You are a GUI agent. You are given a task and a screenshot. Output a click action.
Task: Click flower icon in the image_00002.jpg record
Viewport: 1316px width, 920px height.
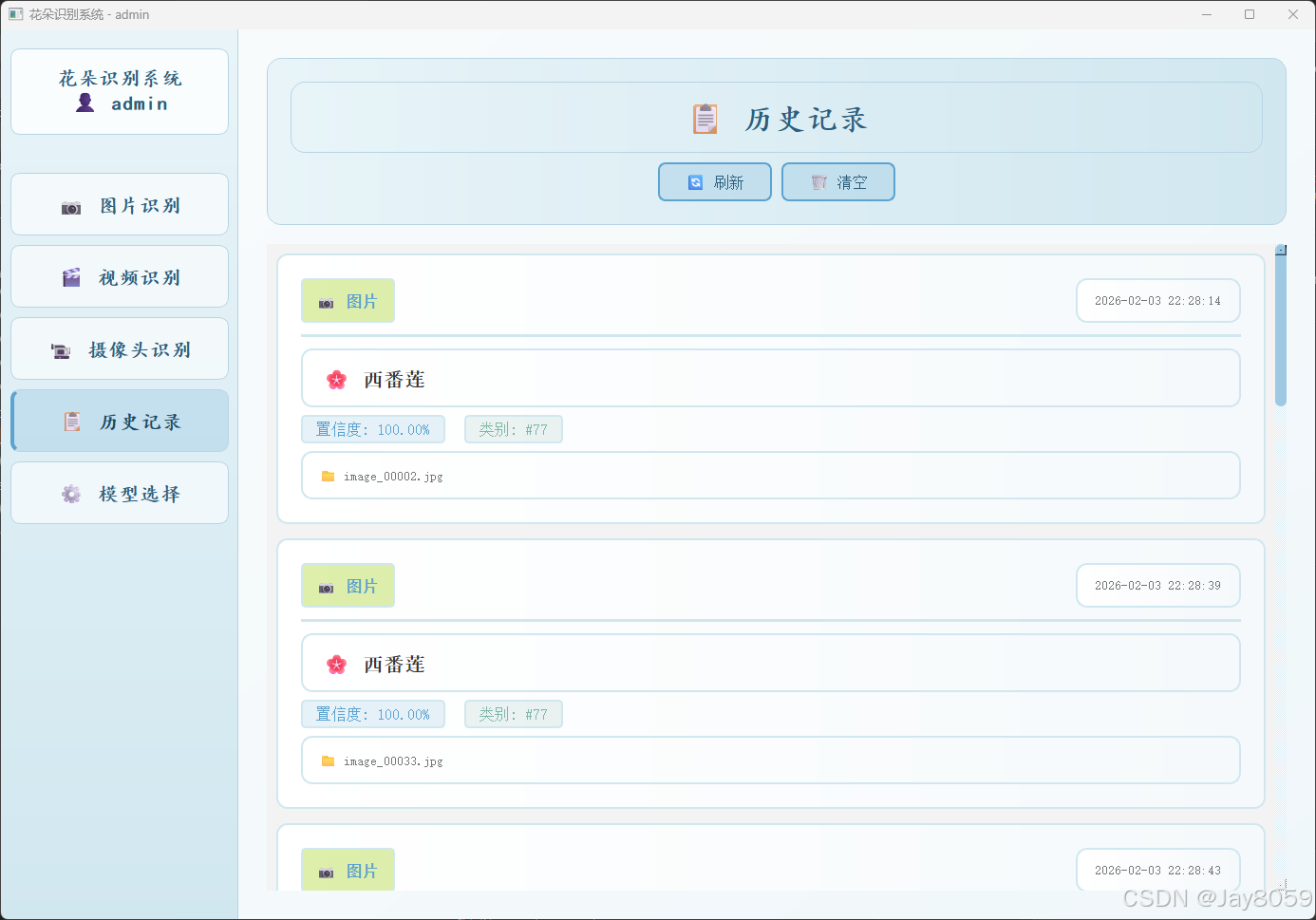[x=337, y=380]
